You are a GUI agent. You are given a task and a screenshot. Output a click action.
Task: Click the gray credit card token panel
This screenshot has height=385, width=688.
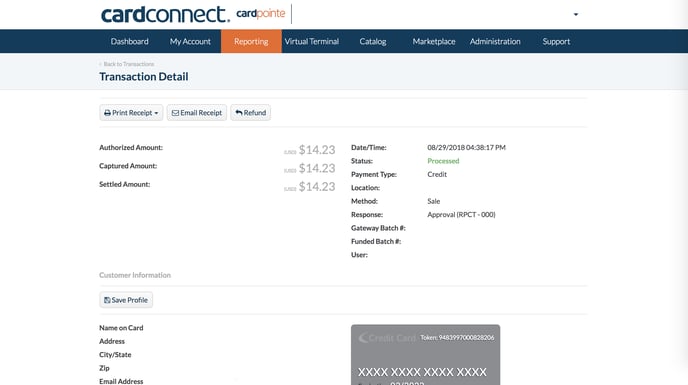[x=426, y=355]
